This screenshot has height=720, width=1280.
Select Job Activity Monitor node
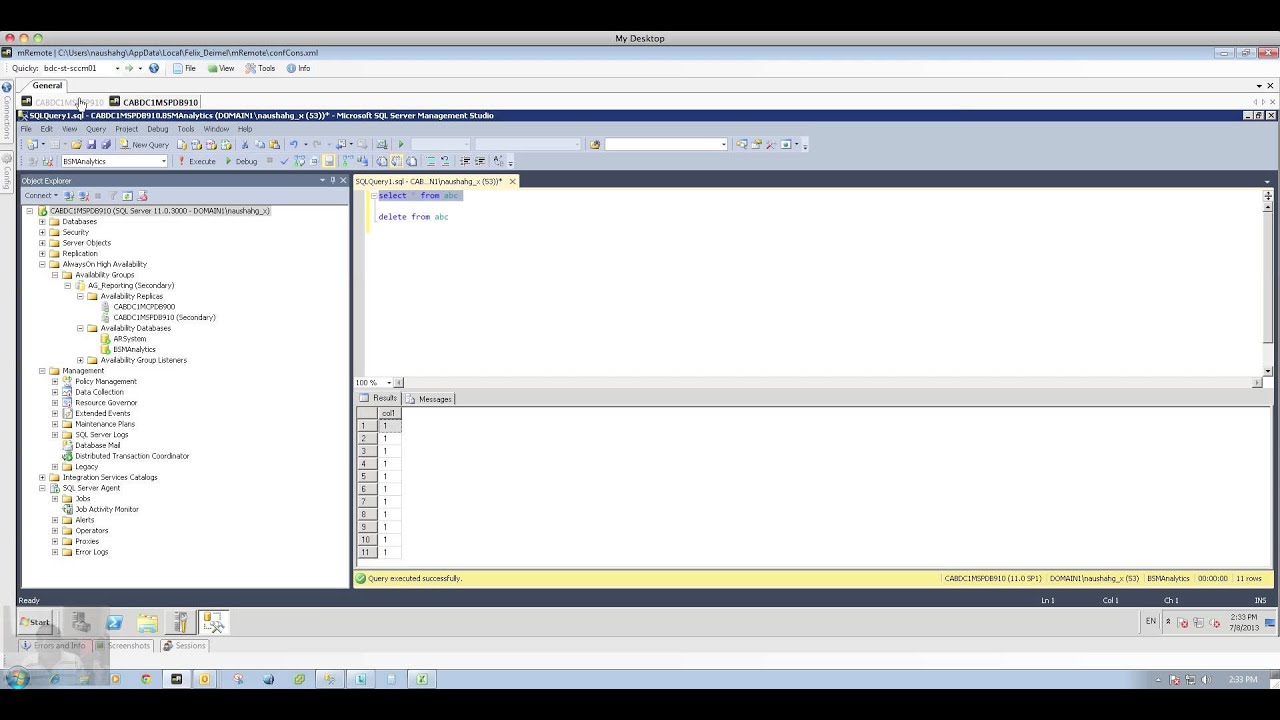point(107,509)
